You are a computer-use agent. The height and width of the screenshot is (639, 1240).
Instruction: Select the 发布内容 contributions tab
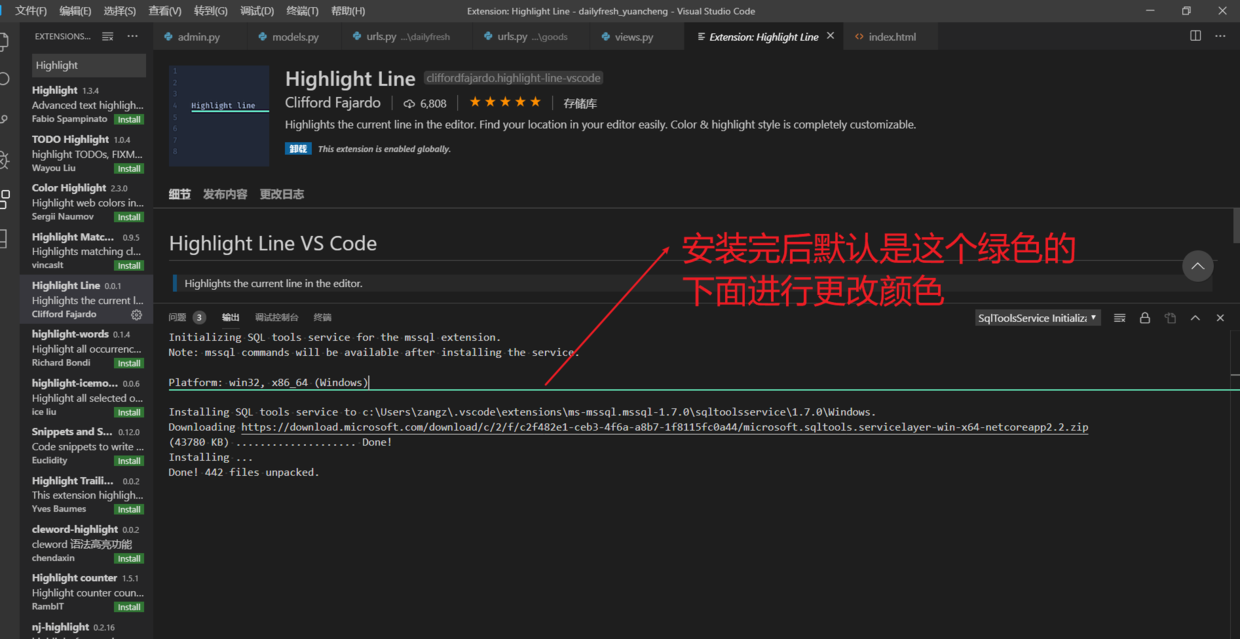225,194
